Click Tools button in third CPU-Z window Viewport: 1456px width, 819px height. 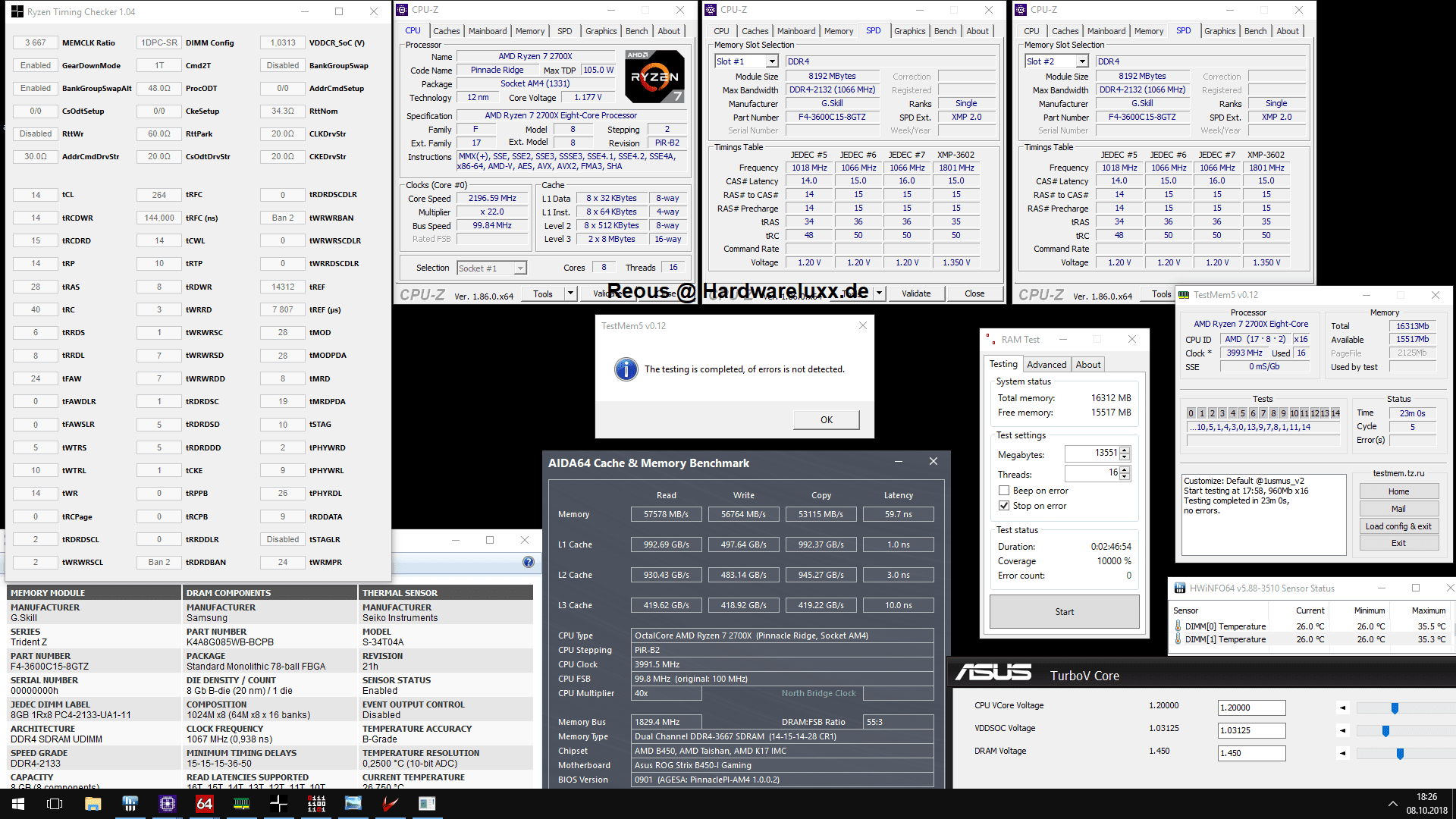(x=1161, y=294)
